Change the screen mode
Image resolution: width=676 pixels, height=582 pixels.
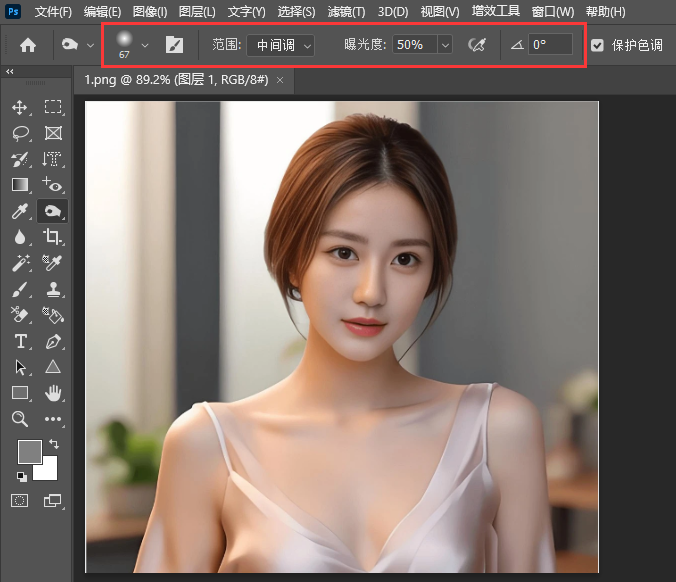click(53, 501)
